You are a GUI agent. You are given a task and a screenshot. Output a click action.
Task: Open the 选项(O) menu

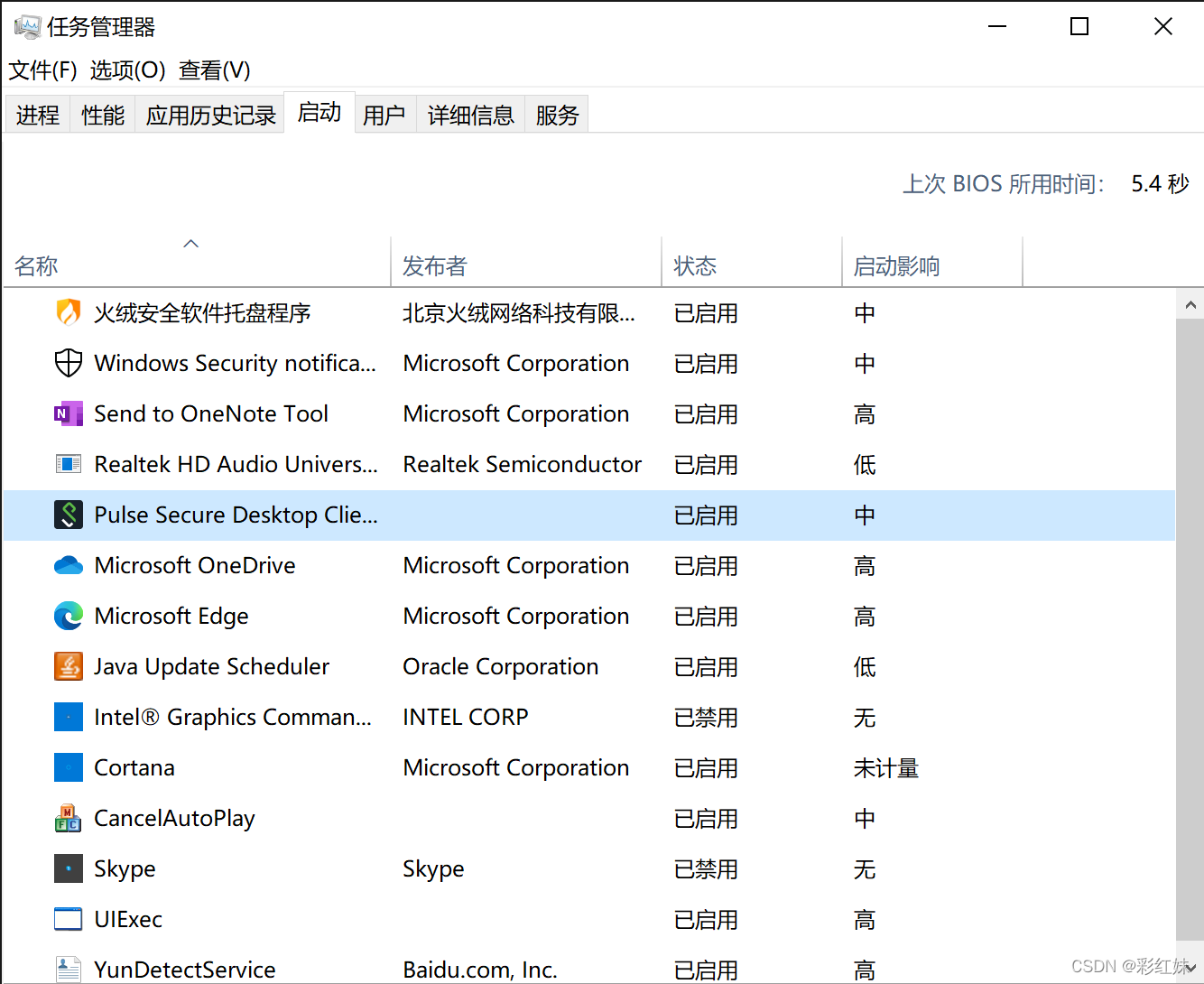tap(128, 70)
